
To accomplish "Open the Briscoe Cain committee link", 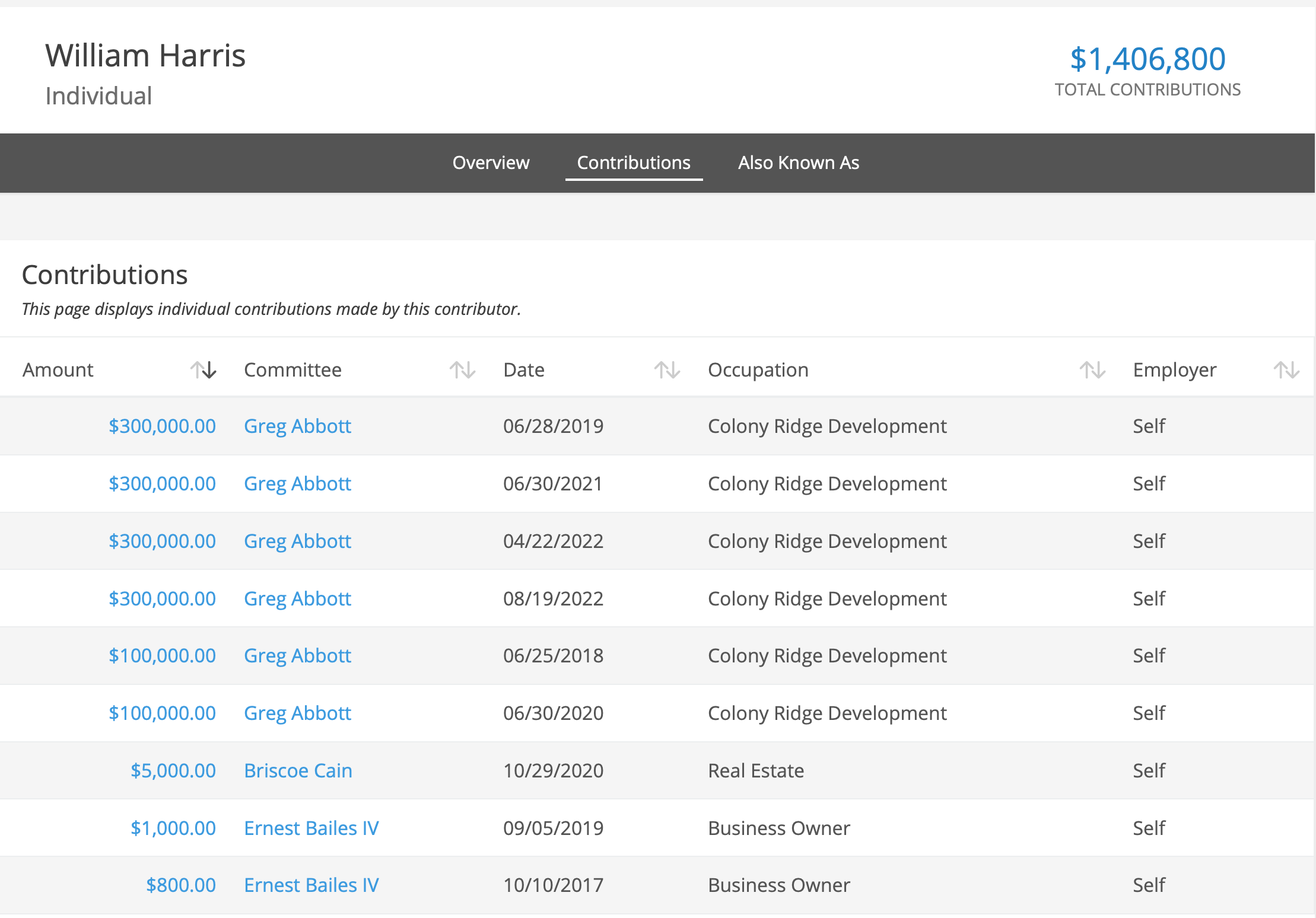I will click(298, 770).
